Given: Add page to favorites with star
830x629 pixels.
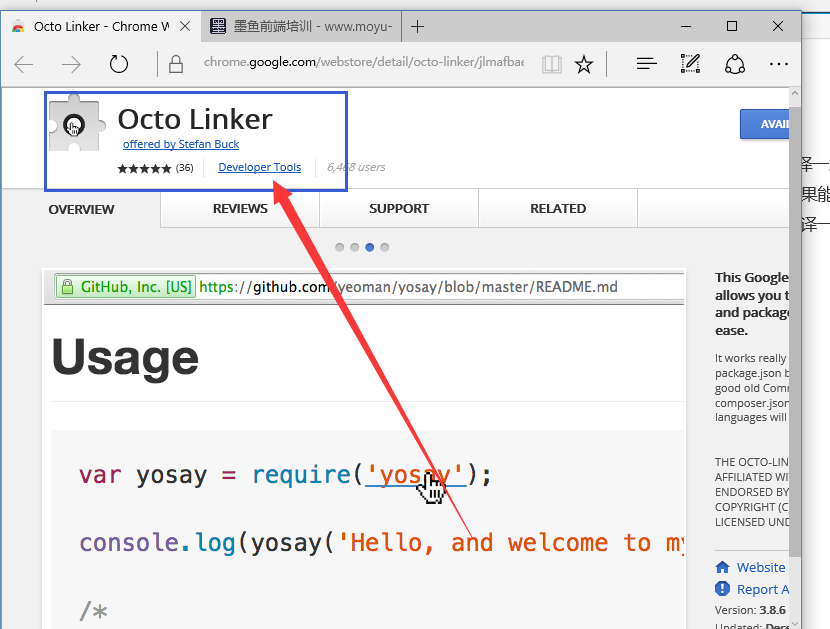Looking at the screenshot, I should pos(584,65).
